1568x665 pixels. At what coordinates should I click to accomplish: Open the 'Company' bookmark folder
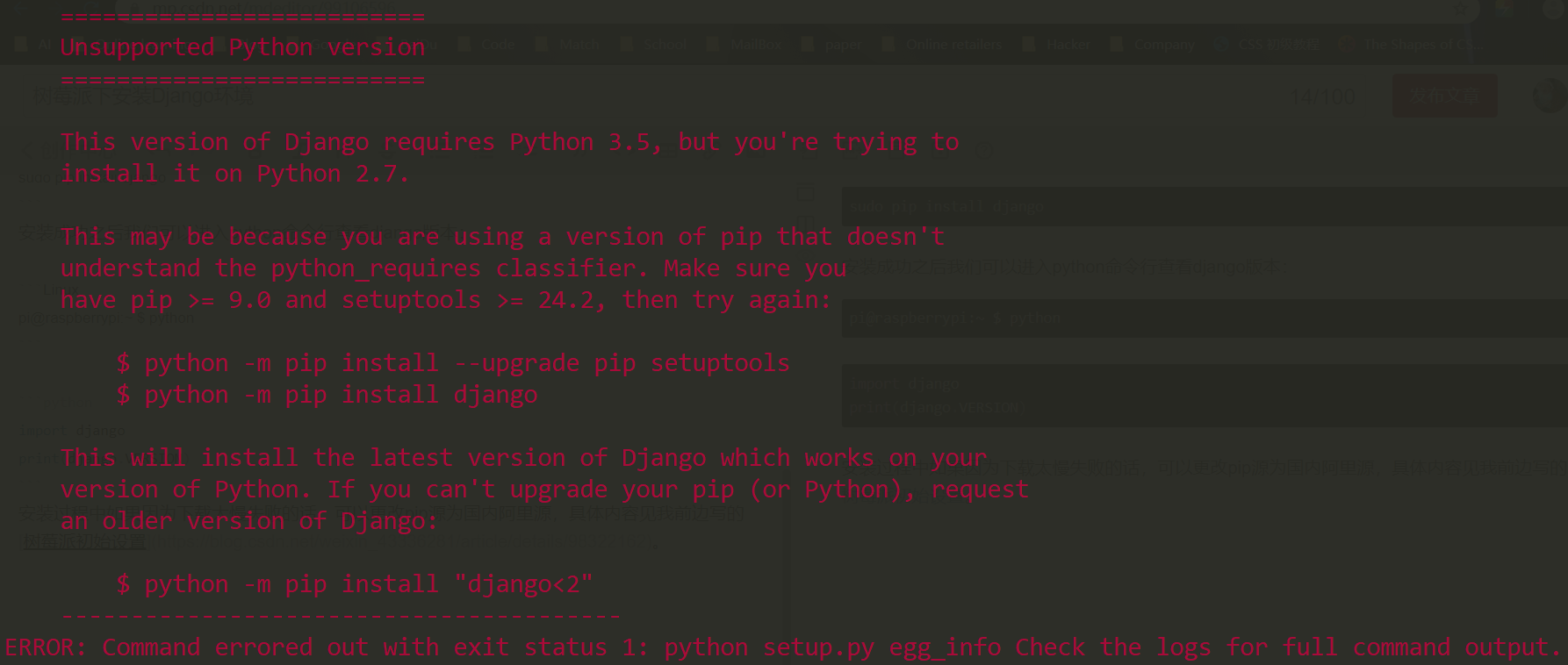tap(1153, 44)
